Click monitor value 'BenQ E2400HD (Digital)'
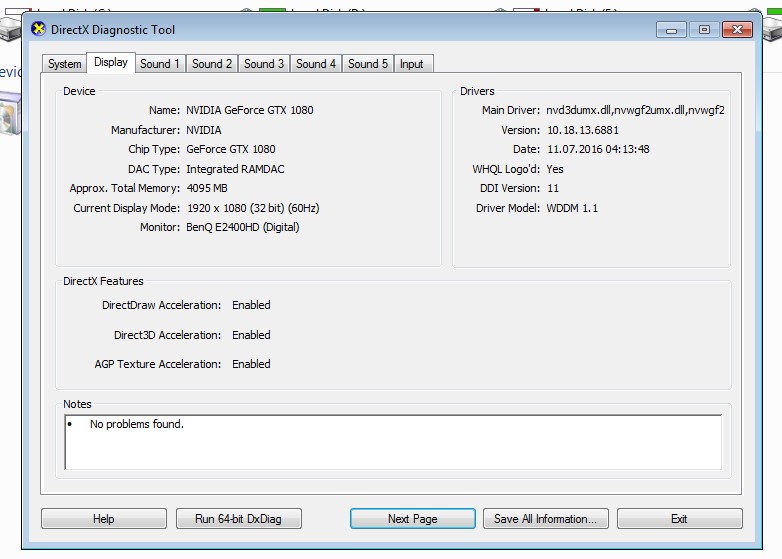The width and height of the screenshot is (782, 559). point(242,227)
